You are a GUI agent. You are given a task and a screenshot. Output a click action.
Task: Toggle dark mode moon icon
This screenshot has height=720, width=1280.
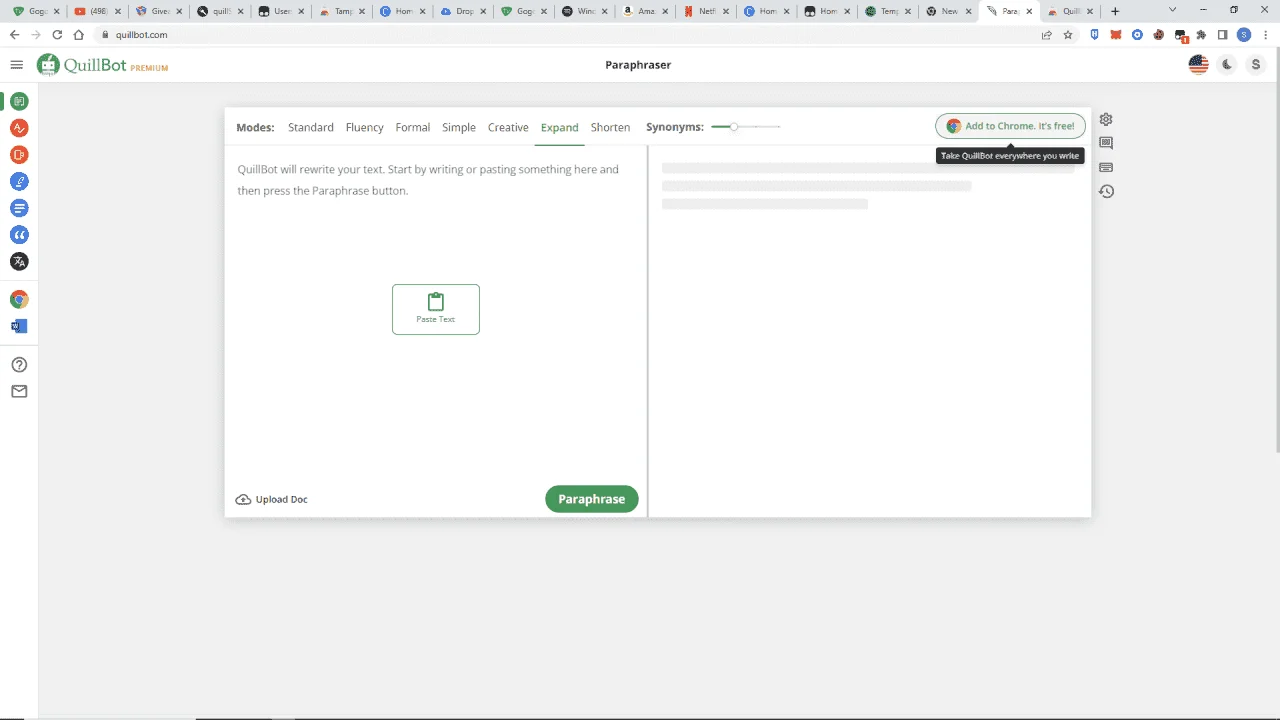point(1227,65)
